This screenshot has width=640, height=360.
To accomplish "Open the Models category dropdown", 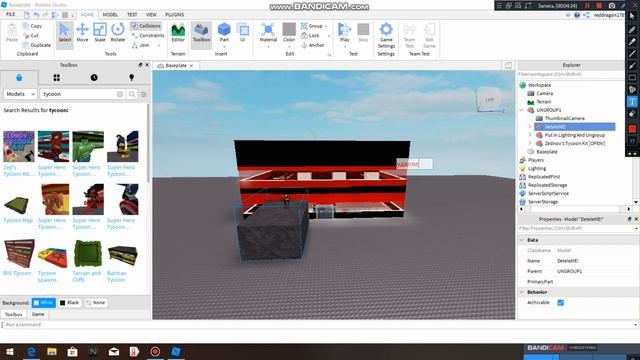I will click(20, 94).
